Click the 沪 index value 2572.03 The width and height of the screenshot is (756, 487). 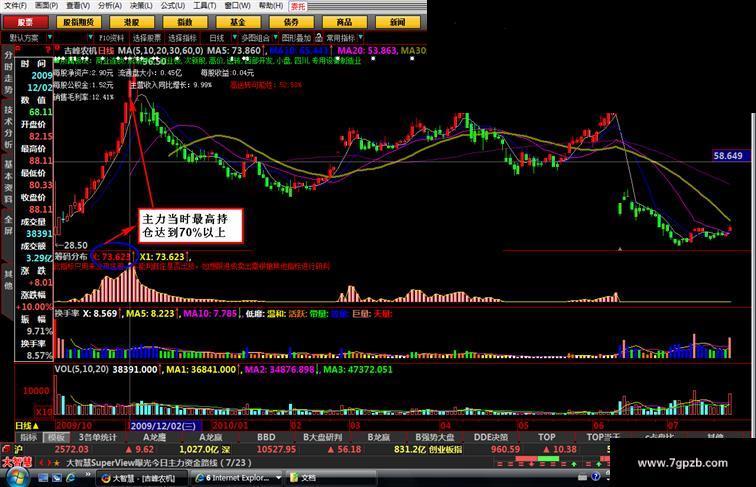[x=71, y=449]
